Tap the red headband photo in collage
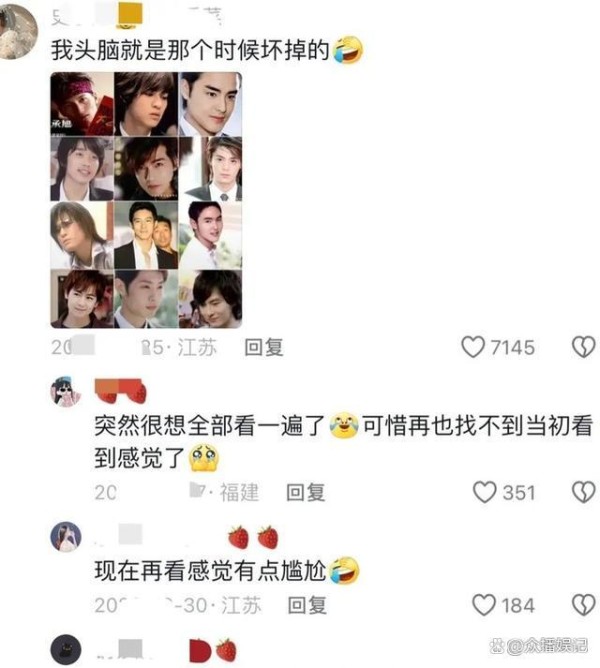The image size is (600, 668). 82,104
